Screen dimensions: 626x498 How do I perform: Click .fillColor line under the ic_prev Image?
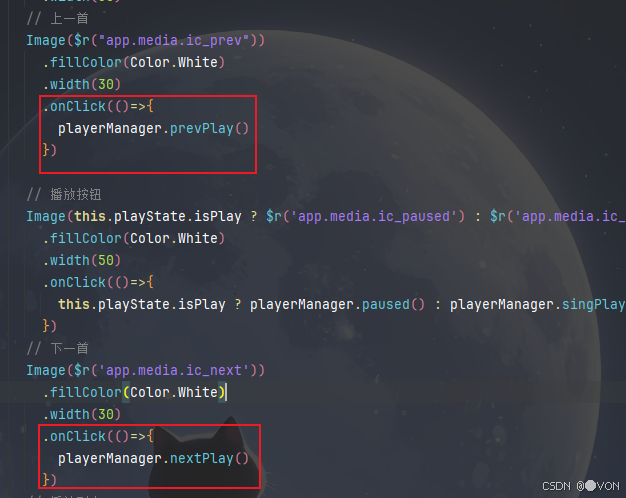click(x=134, y=62)
